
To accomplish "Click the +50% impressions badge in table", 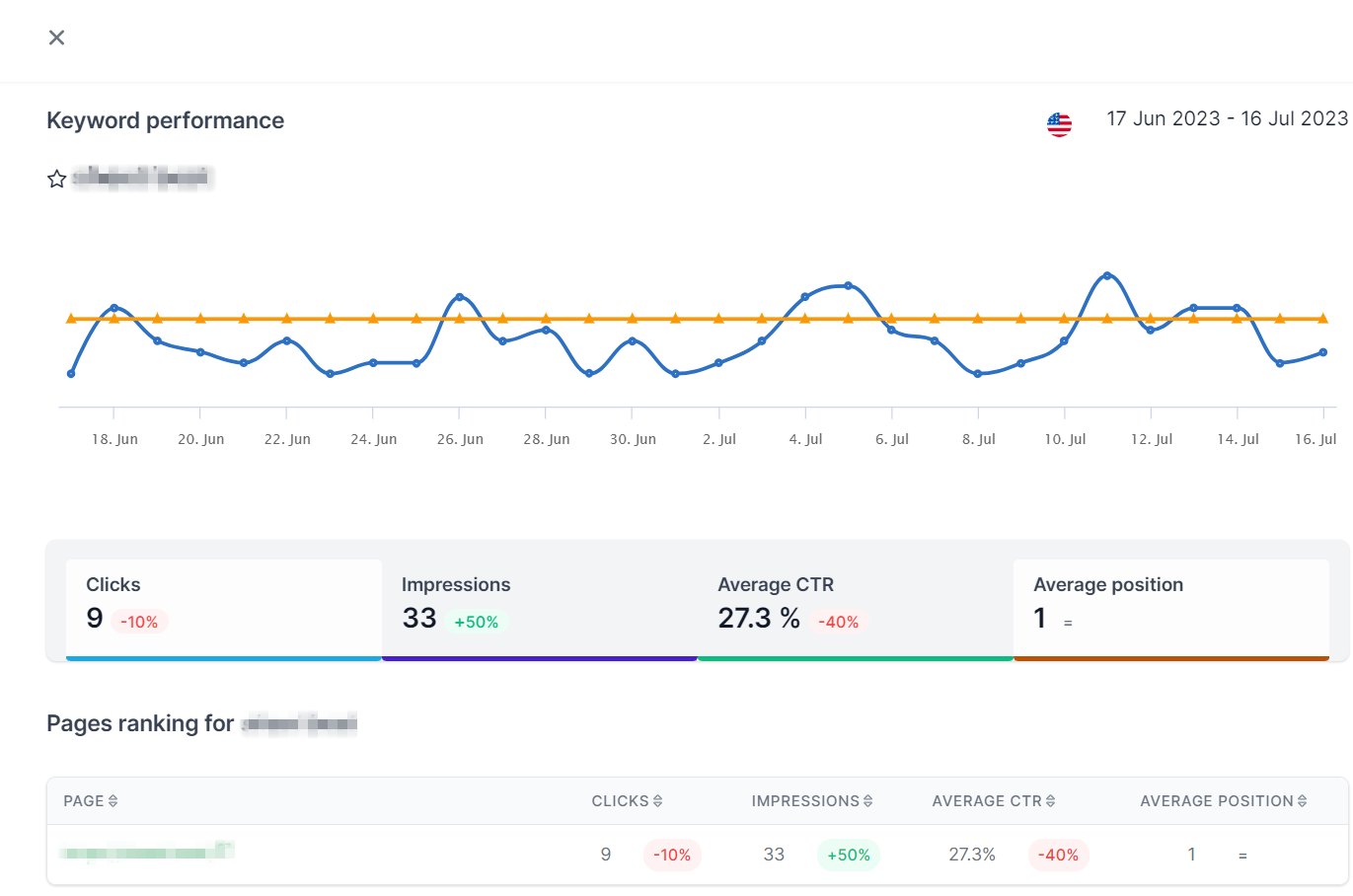I will click(x=849, y=855).
